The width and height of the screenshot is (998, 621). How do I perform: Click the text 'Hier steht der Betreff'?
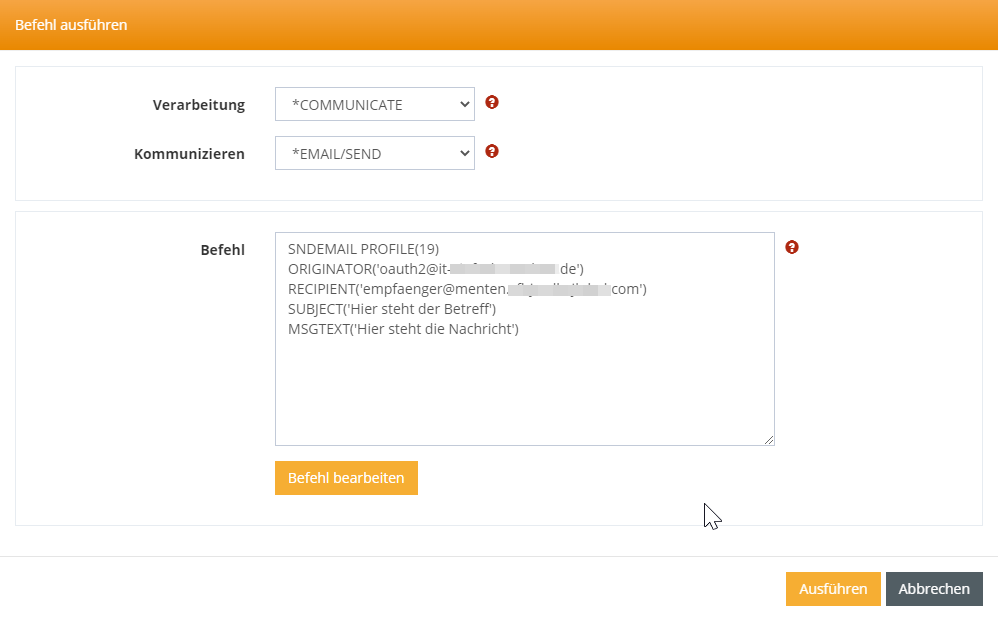click(423, 309)
